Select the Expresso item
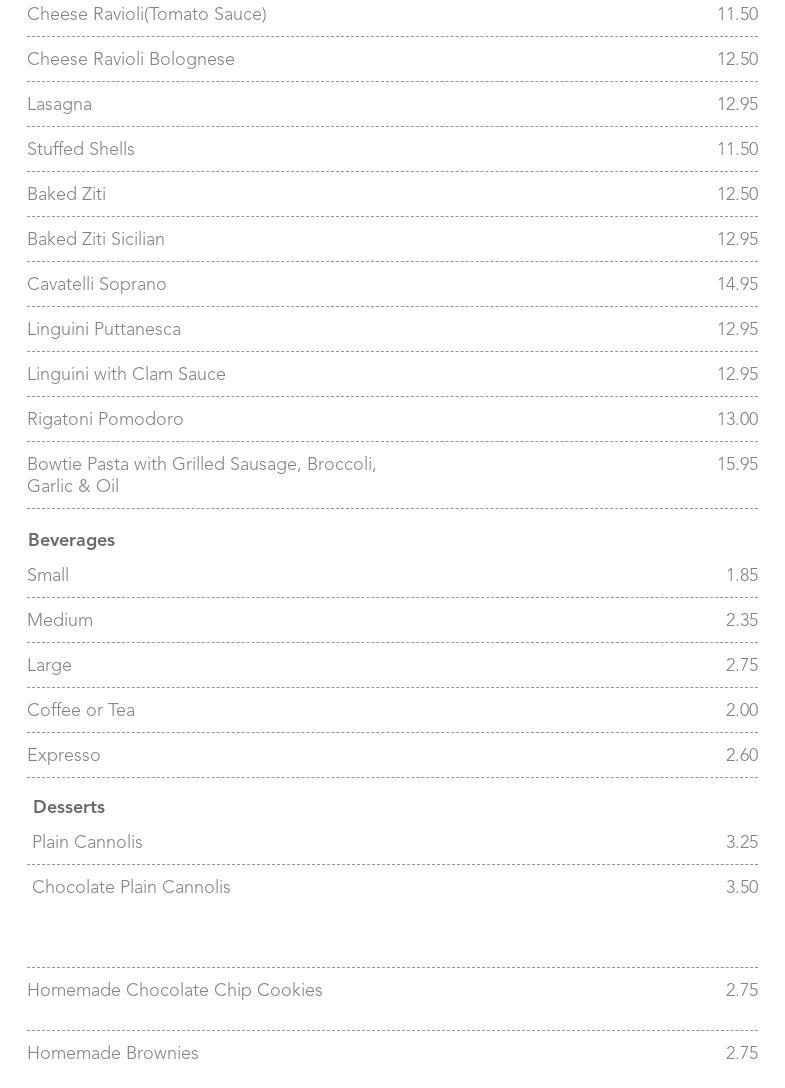The width and height of the screenshot is (785, 1088). tap(64, 756)
